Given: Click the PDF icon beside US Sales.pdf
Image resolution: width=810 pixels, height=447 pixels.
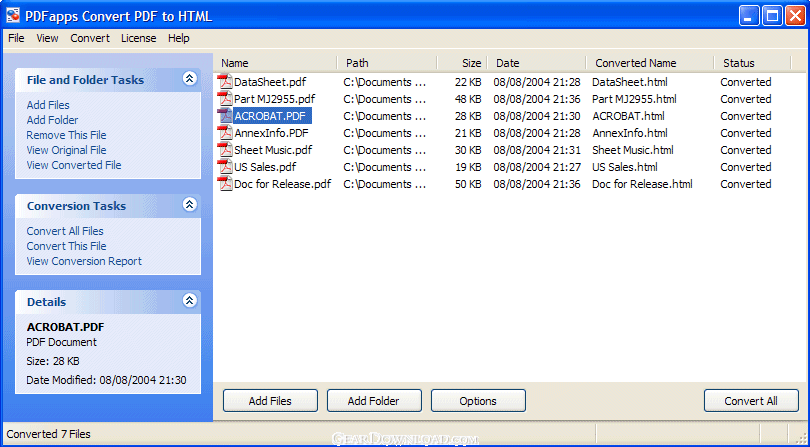Looking at the screenshot, I should [x=225, y=167].
